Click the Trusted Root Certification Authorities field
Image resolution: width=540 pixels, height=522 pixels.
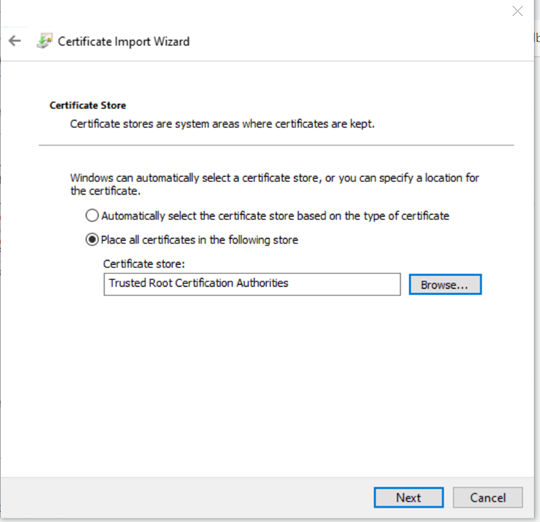[252, 284]
